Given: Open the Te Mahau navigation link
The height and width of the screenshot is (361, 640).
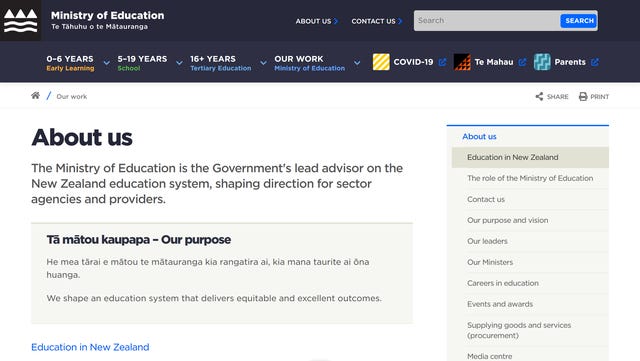Looking at the screenshot, I should [x=494, y=62].
